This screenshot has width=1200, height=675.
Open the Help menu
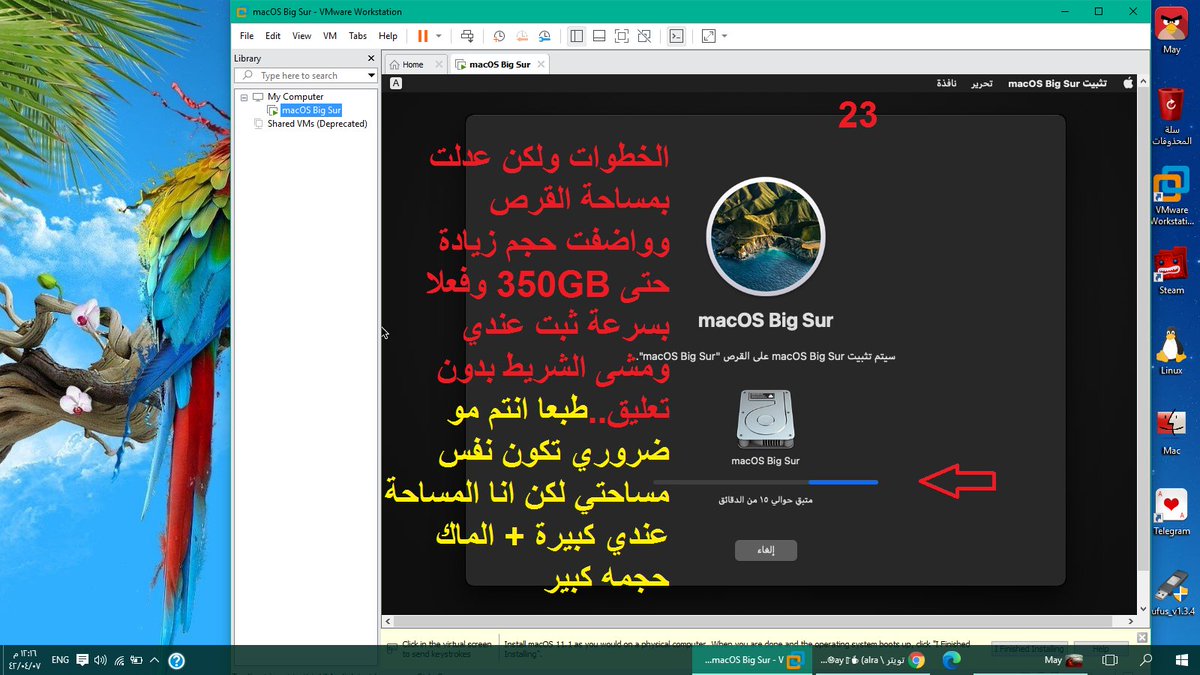pyautogui.click(x=388, y=36)
